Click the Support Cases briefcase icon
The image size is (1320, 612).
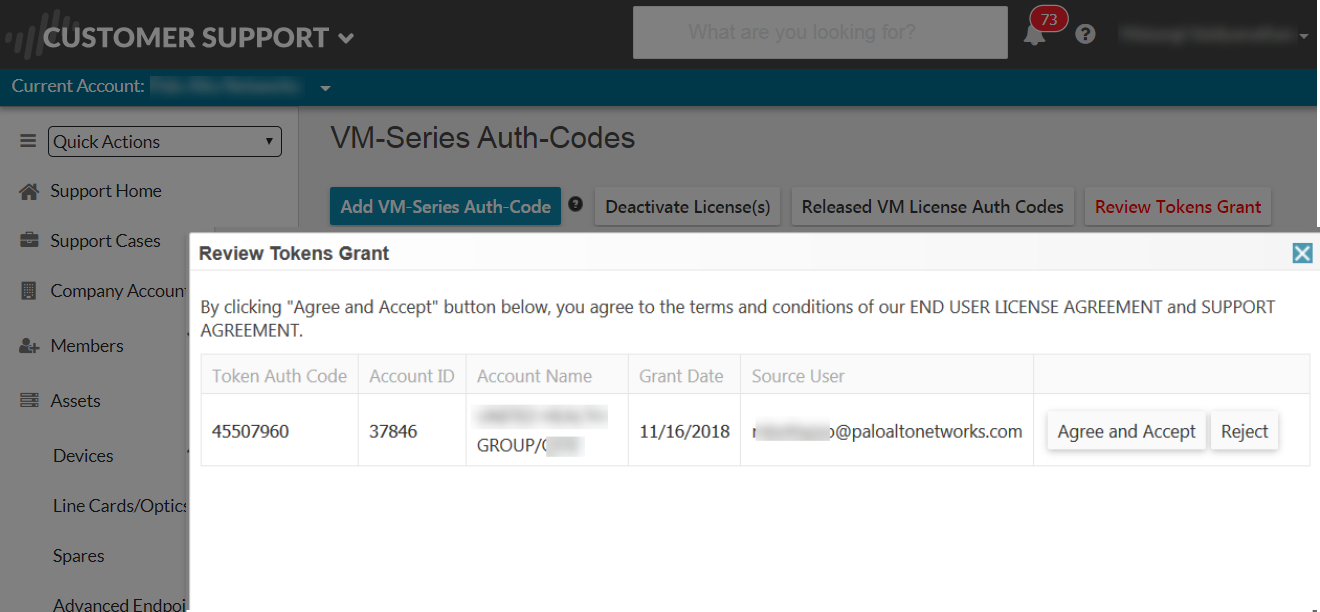[x=29, y=241]
